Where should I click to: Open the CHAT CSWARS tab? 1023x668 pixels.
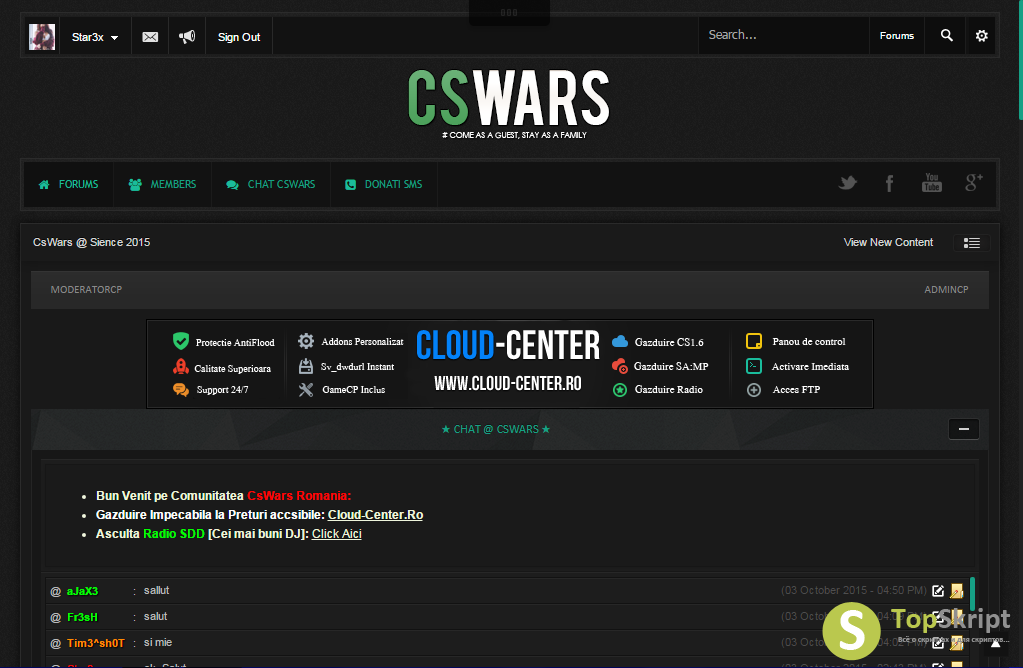pos(271,185)
